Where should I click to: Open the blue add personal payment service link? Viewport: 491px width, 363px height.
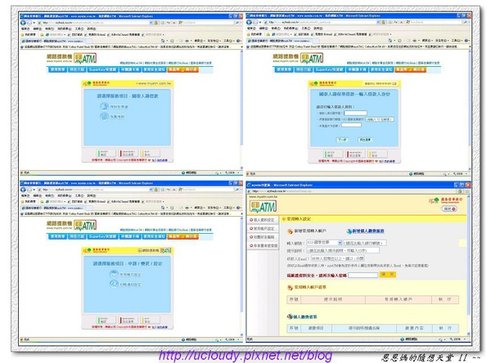[366, 231]
